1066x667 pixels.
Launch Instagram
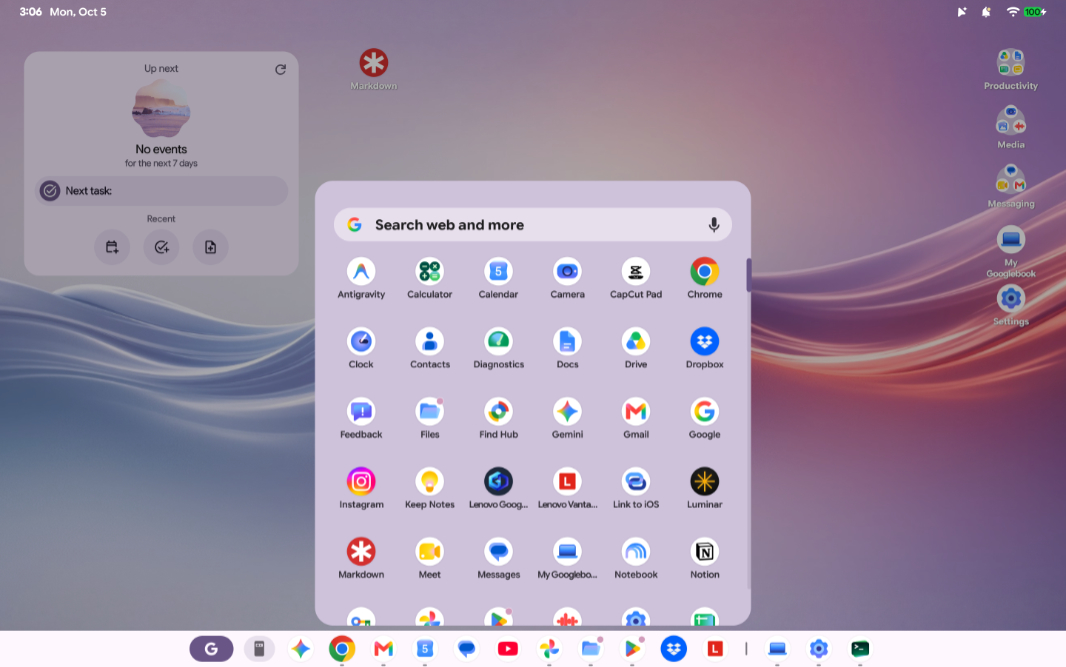(361, 481)
